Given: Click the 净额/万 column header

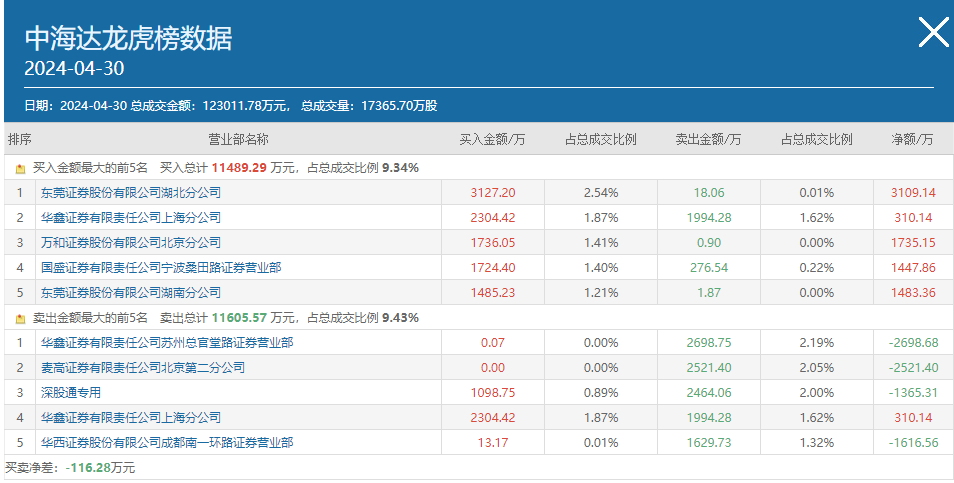Looking at the screenshot, I should click(912, 139).
